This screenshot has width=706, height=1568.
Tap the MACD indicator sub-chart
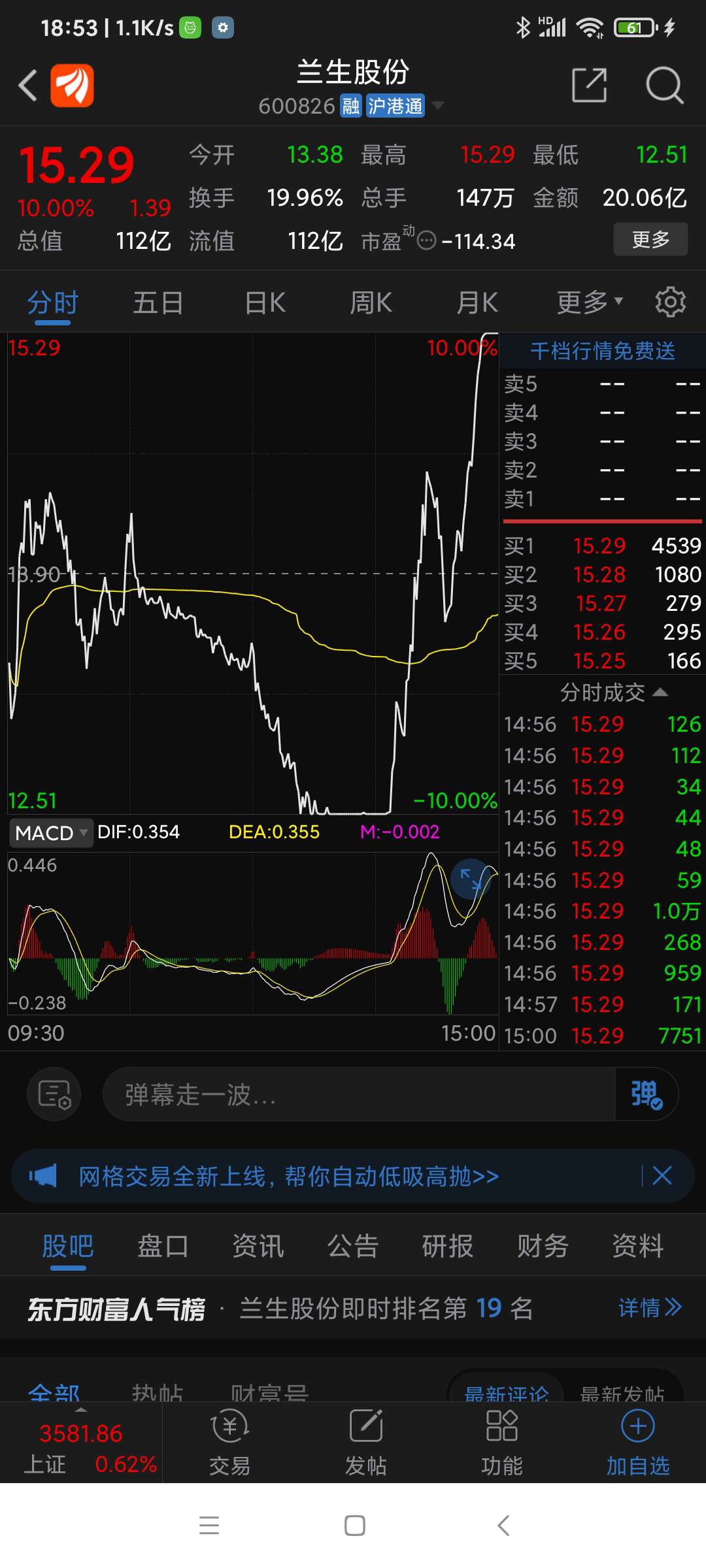click(x=253, y=933)
